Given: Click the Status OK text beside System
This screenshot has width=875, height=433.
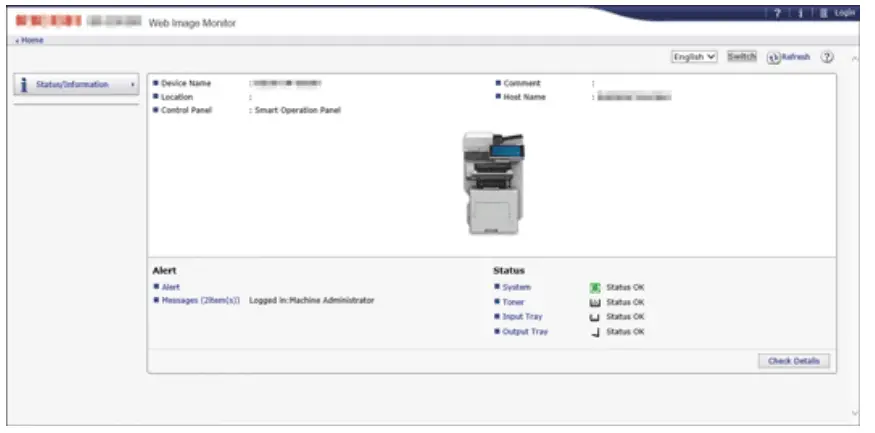Looking at the screenshot, I should click(626, 287).
